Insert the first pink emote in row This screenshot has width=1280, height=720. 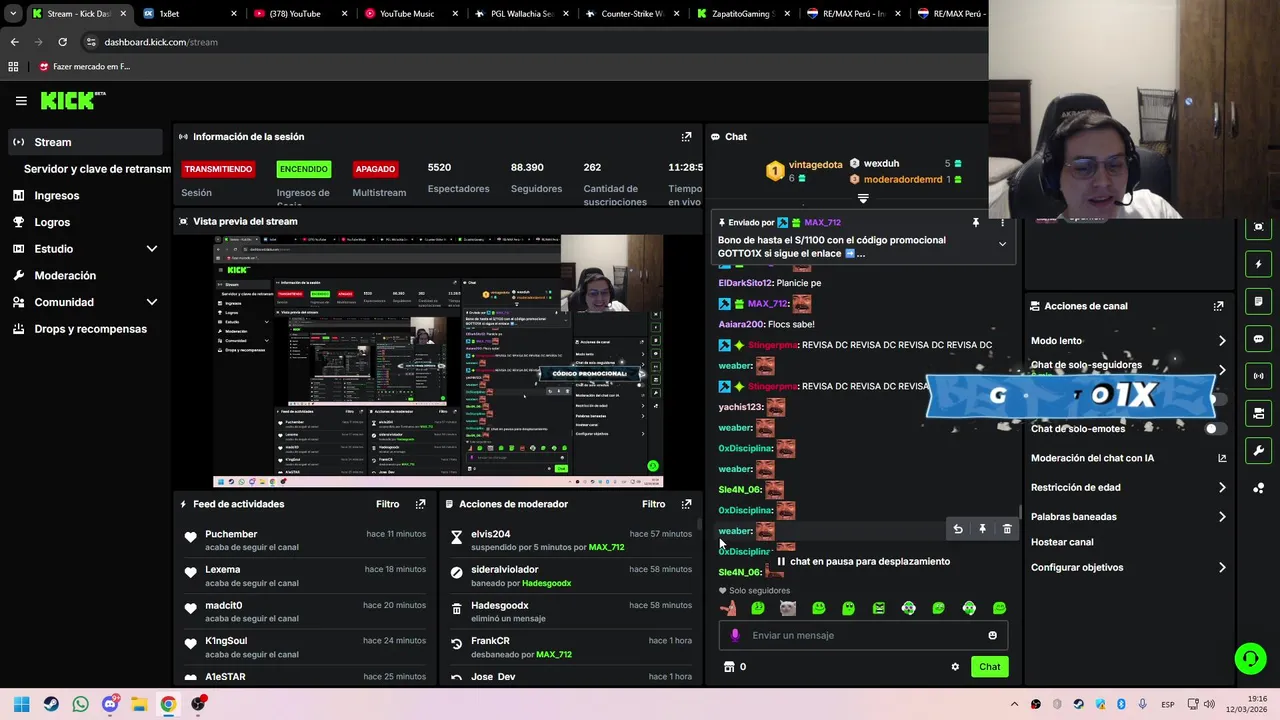pyautogui.click(x=728, y=608)
